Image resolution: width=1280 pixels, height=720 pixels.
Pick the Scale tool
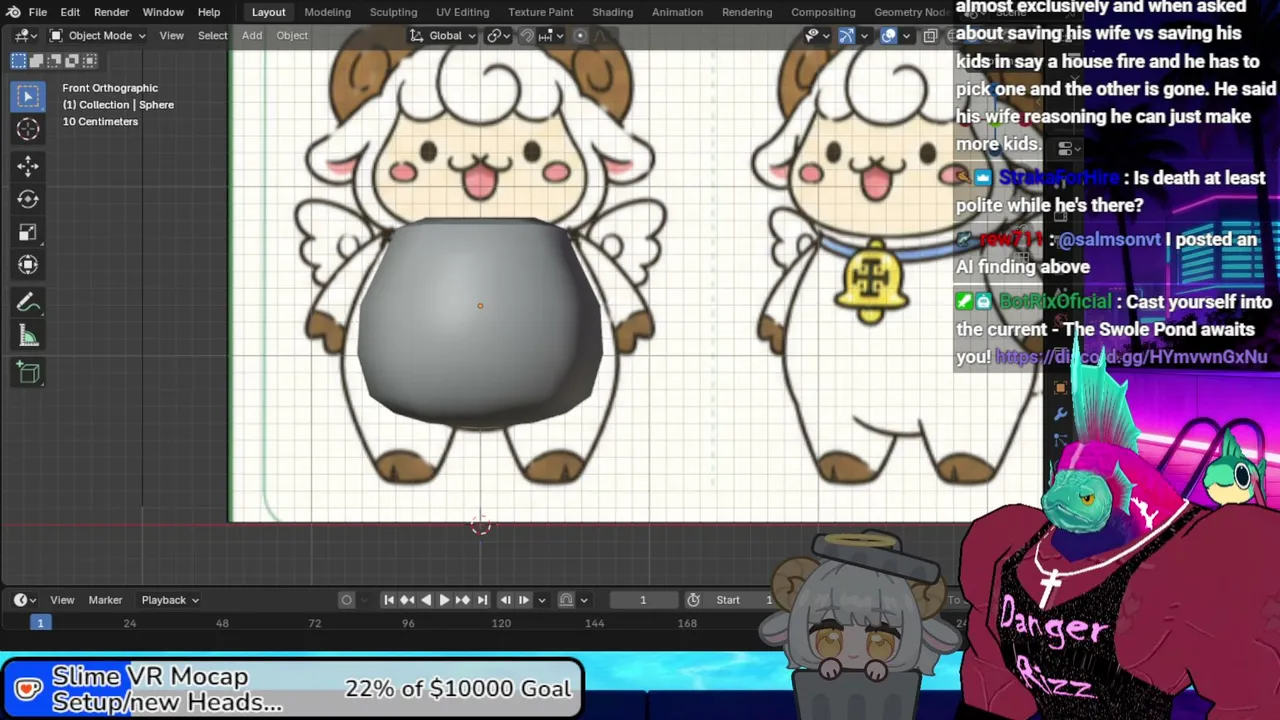coord(28,232)
